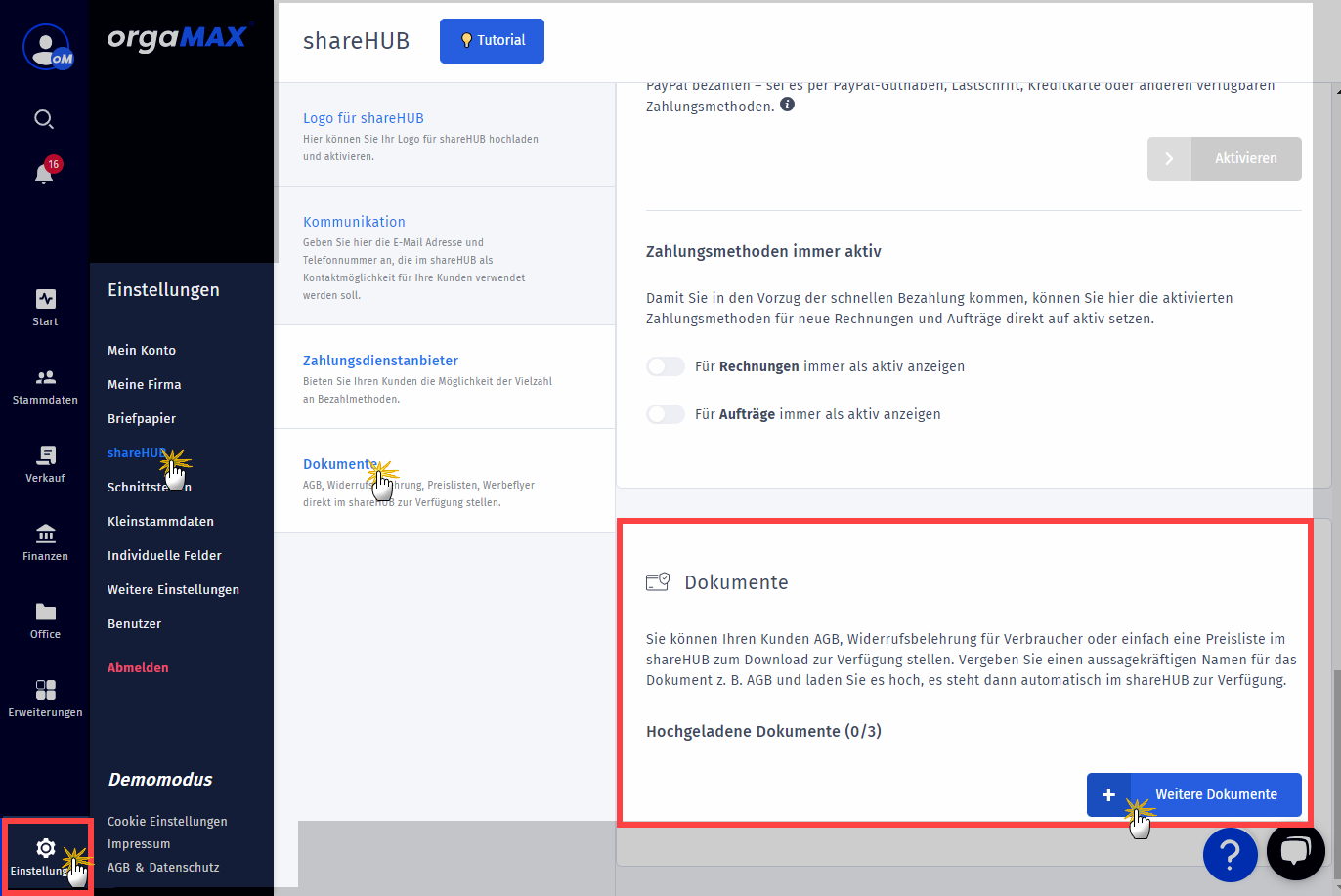Select shareHUB in settings menu
Viewport: 1341px width, 896px height.
tap(137, 452)
